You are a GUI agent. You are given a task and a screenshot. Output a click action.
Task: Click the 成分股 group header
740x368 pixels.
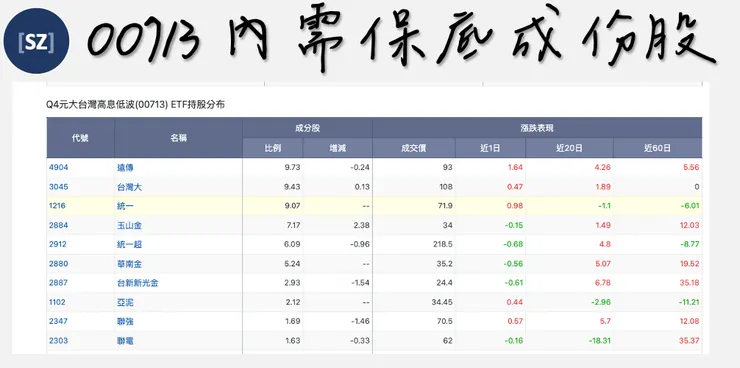coord(307,128)
